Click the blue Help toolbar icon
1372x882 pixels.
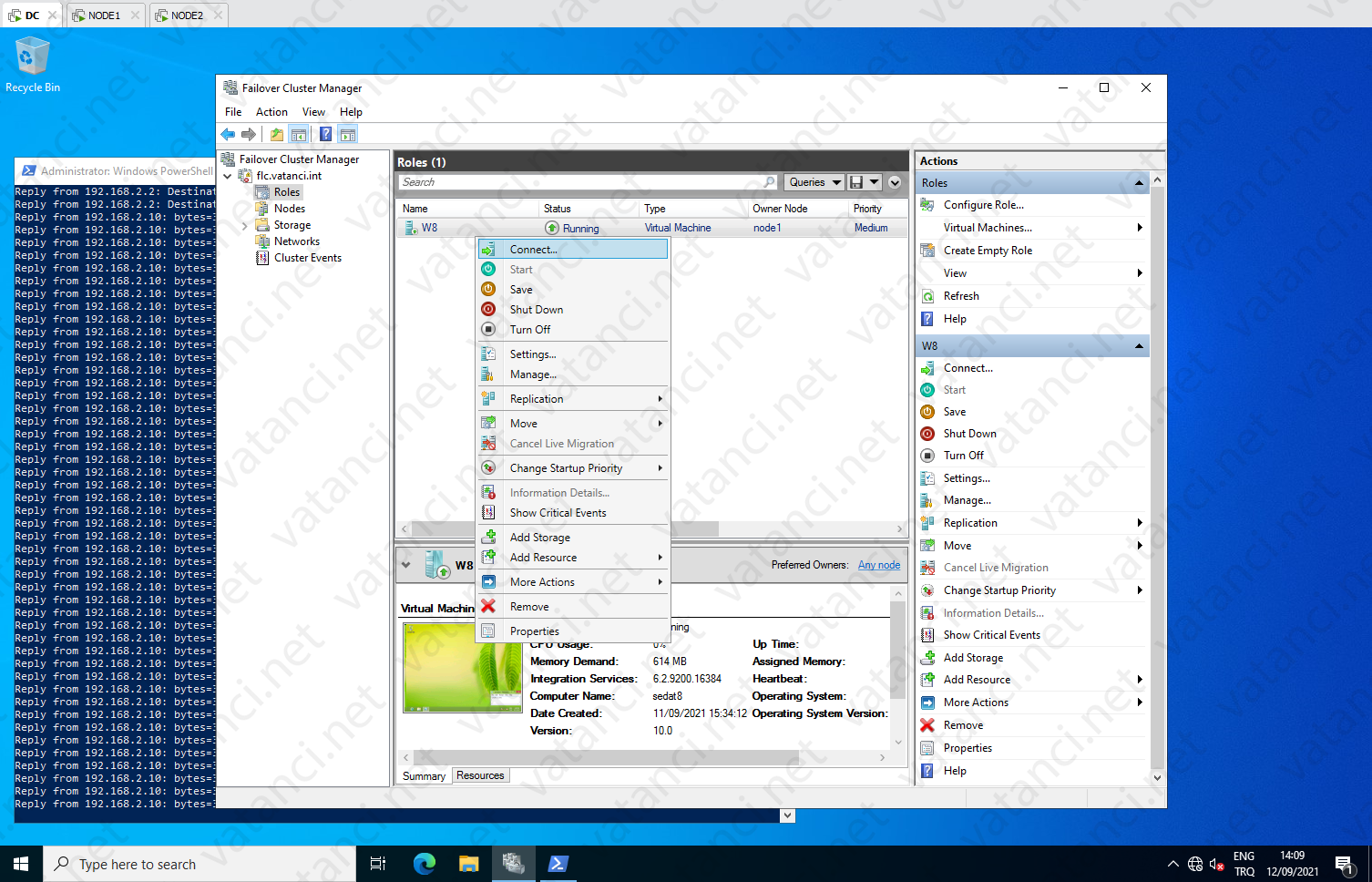tap(325, 134)
